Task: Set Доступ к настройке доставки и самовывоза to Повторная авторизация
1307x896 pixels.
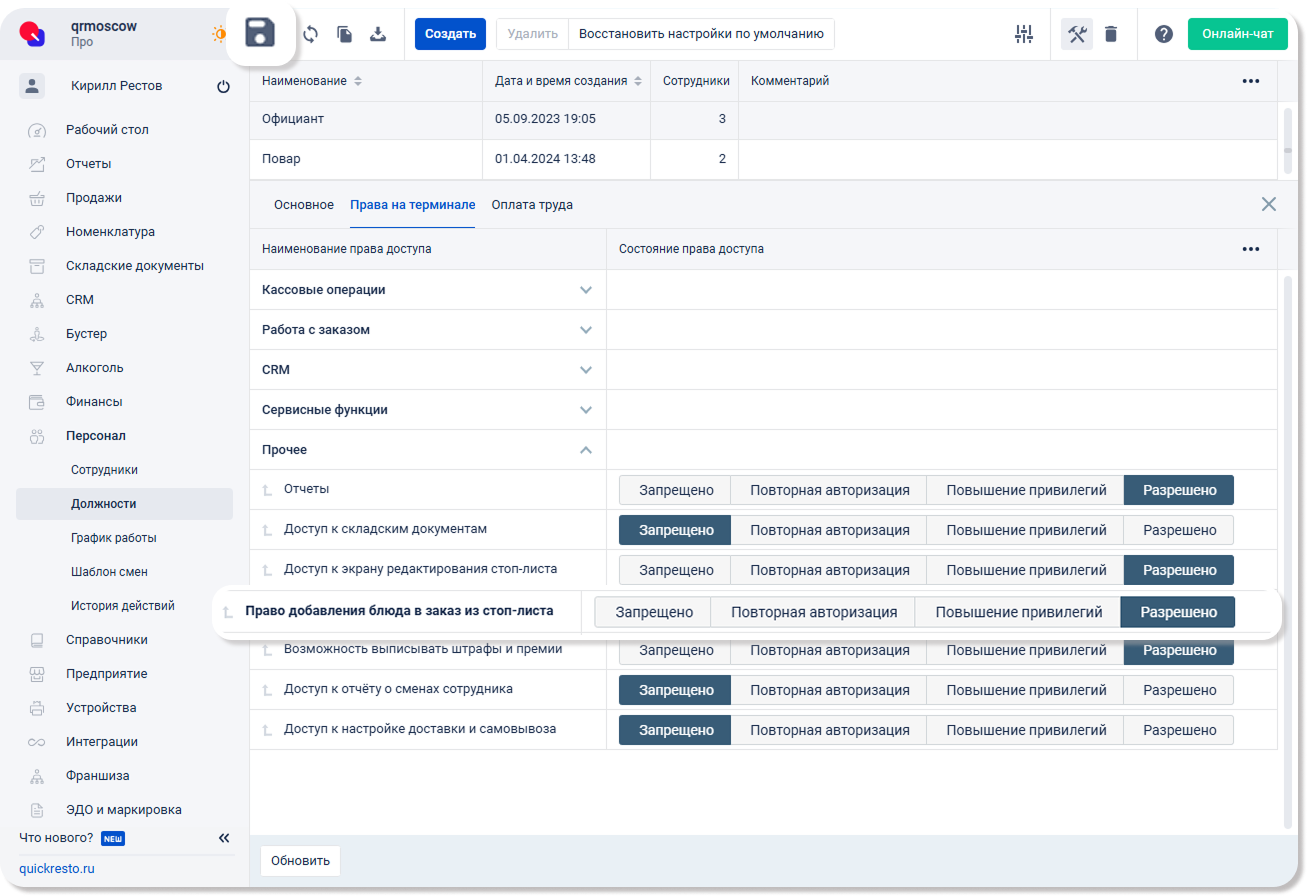Action: 830,730
